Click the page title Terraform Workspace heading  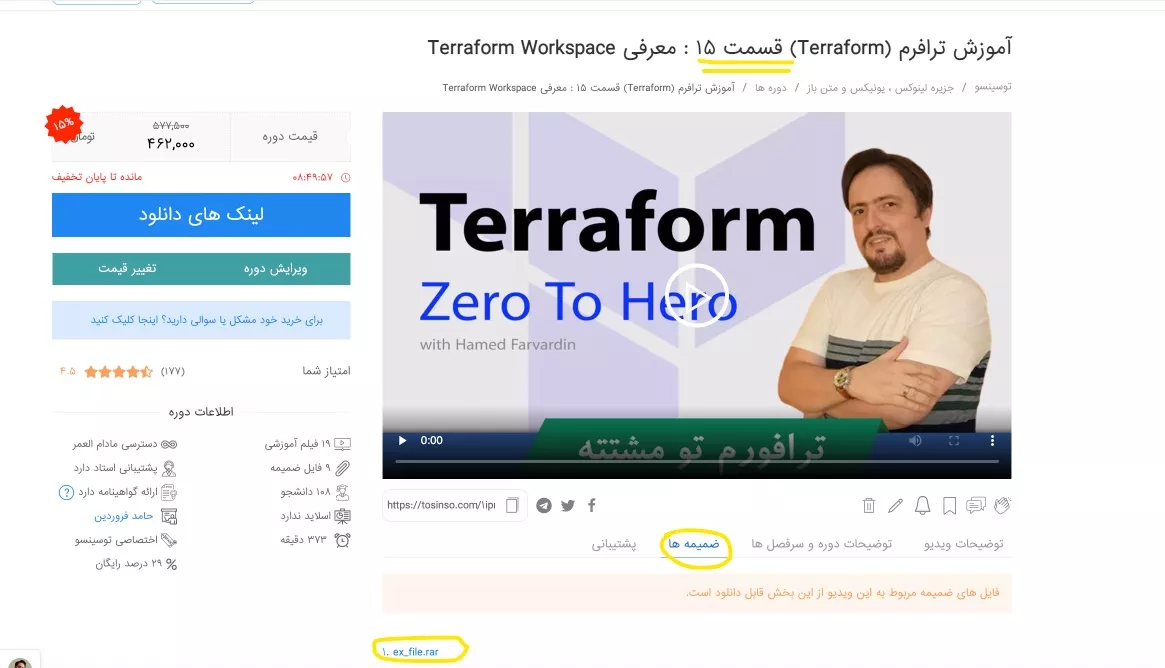[x=719, y=48]
